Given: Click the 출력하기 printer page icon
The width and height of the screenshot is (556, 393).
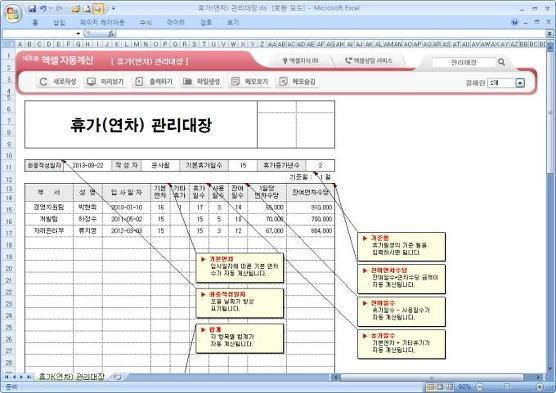Looking at the screenshot, I should point(139,82).
